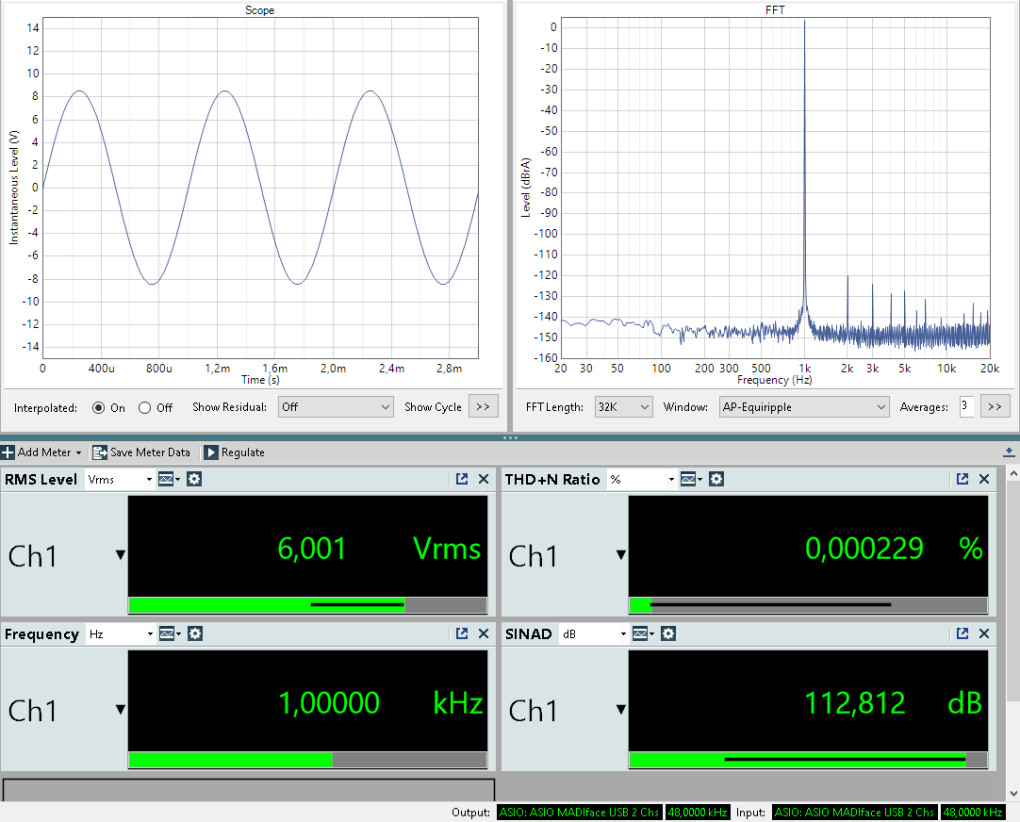Expand Ch1 arrow in SINAD meter
The width and height of the screenshot is (1020, 822).
click(621, 709)
